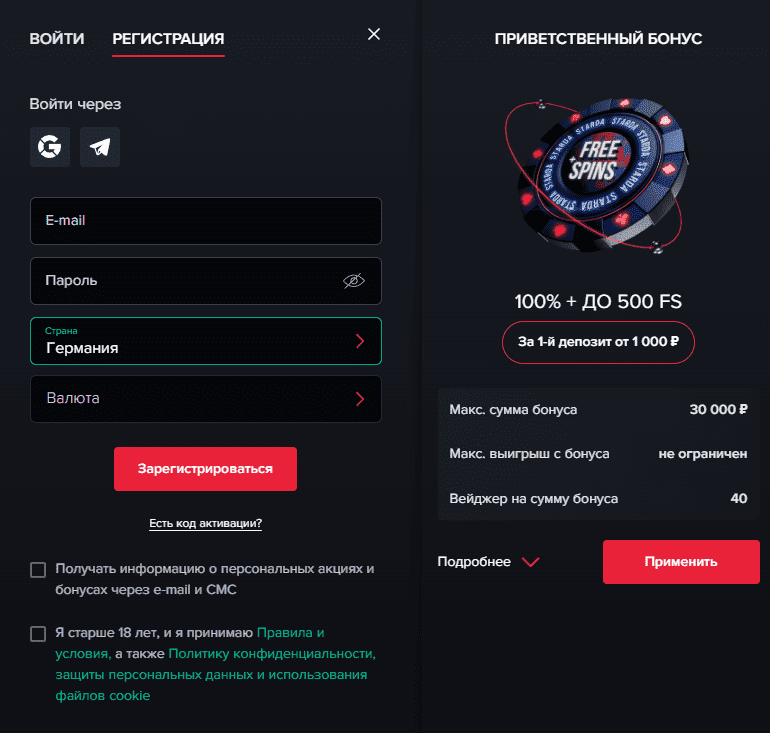Click the red chevron next to Подробнее
770x733 pixels.
click(x=530, y=562)
